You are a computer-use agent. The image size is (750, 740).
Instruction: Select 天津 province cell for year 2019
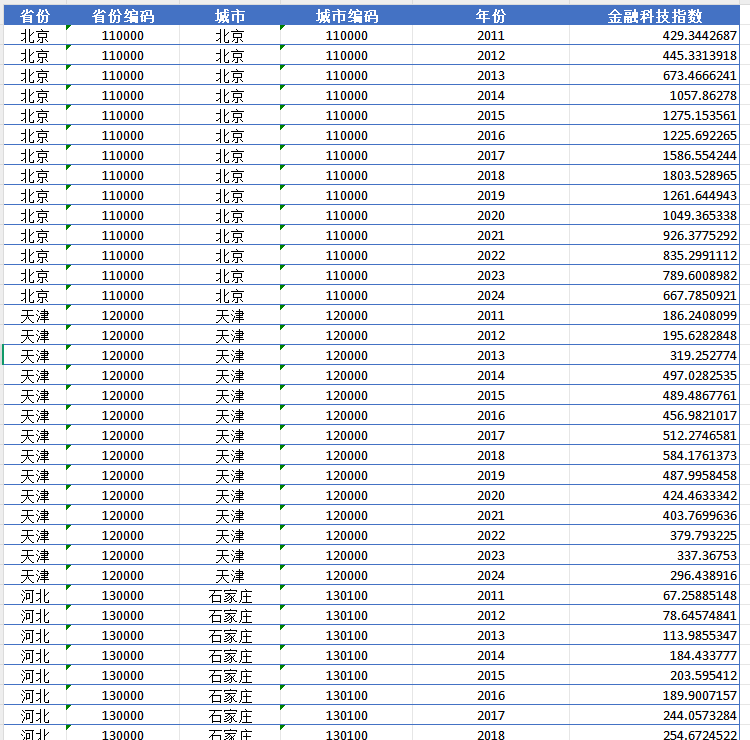[35, 475]
